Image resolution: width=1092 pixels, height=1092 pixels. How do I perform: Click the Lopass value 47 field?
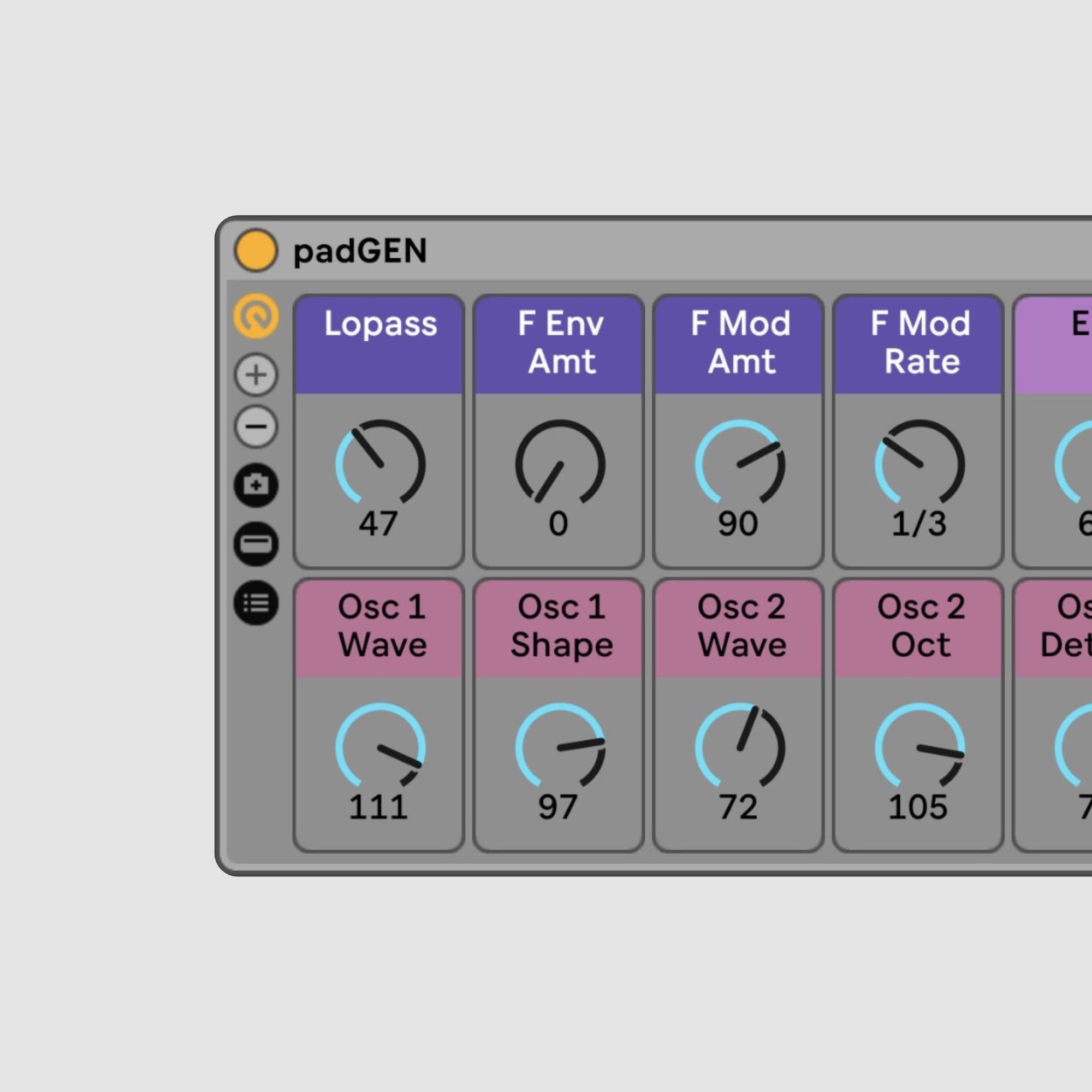pyautogui.click(x=378, y=524)
